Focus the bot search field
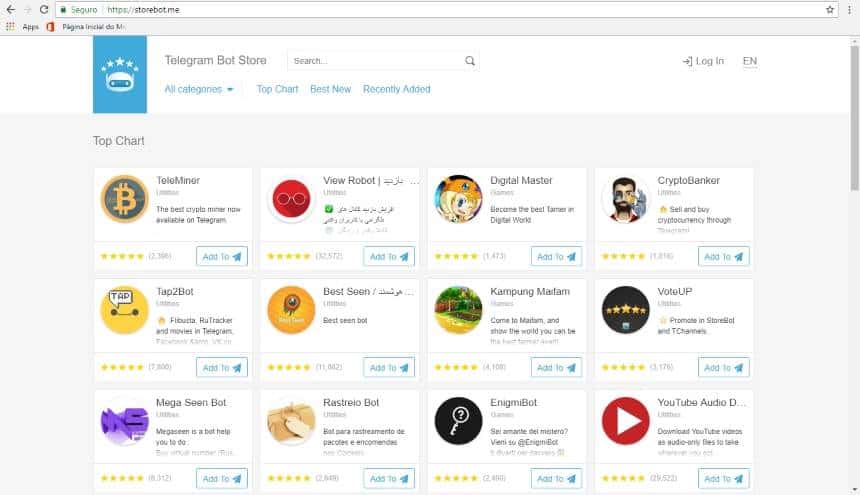 coord(375,61)
